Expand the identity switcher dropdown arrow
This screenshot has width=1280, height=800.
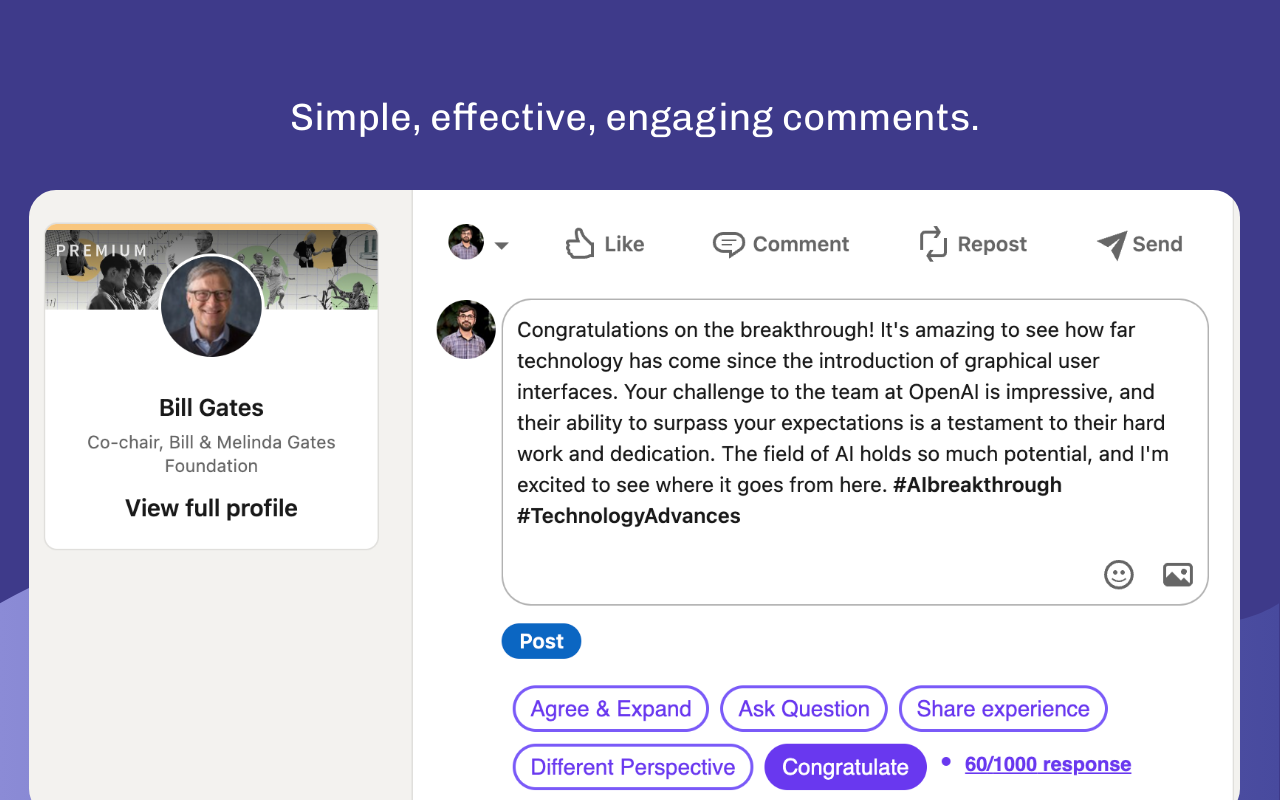pos(502,245)
